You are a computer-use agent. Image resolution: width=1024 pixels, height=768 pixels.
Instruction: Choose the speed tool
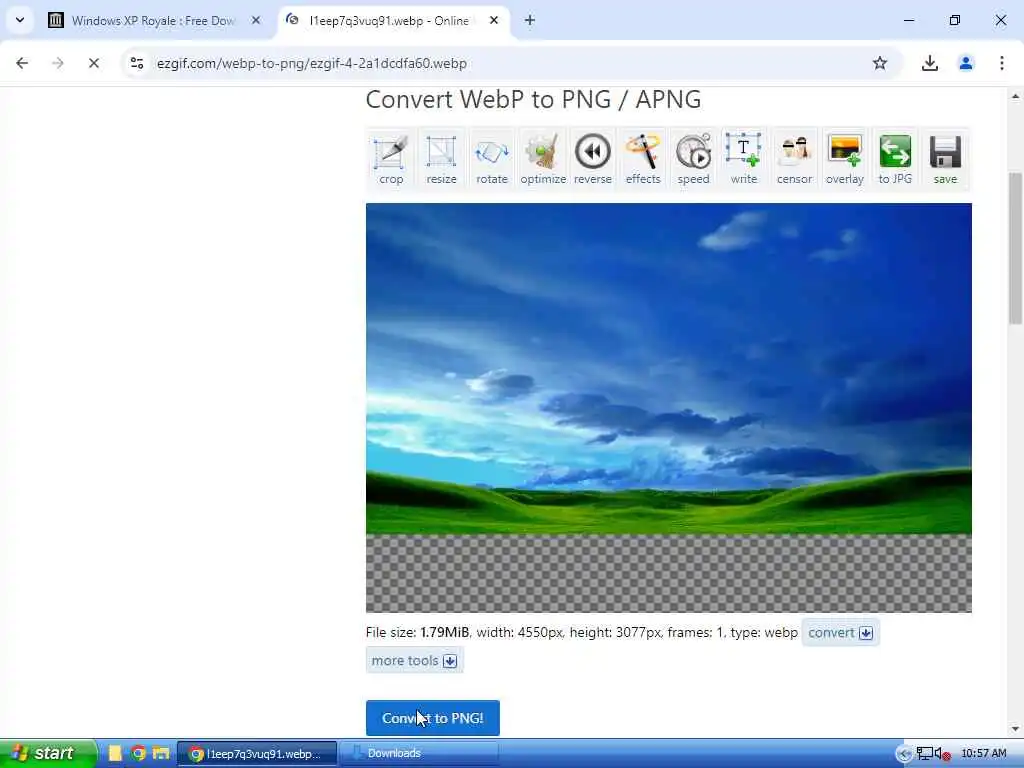pos(694,159)
